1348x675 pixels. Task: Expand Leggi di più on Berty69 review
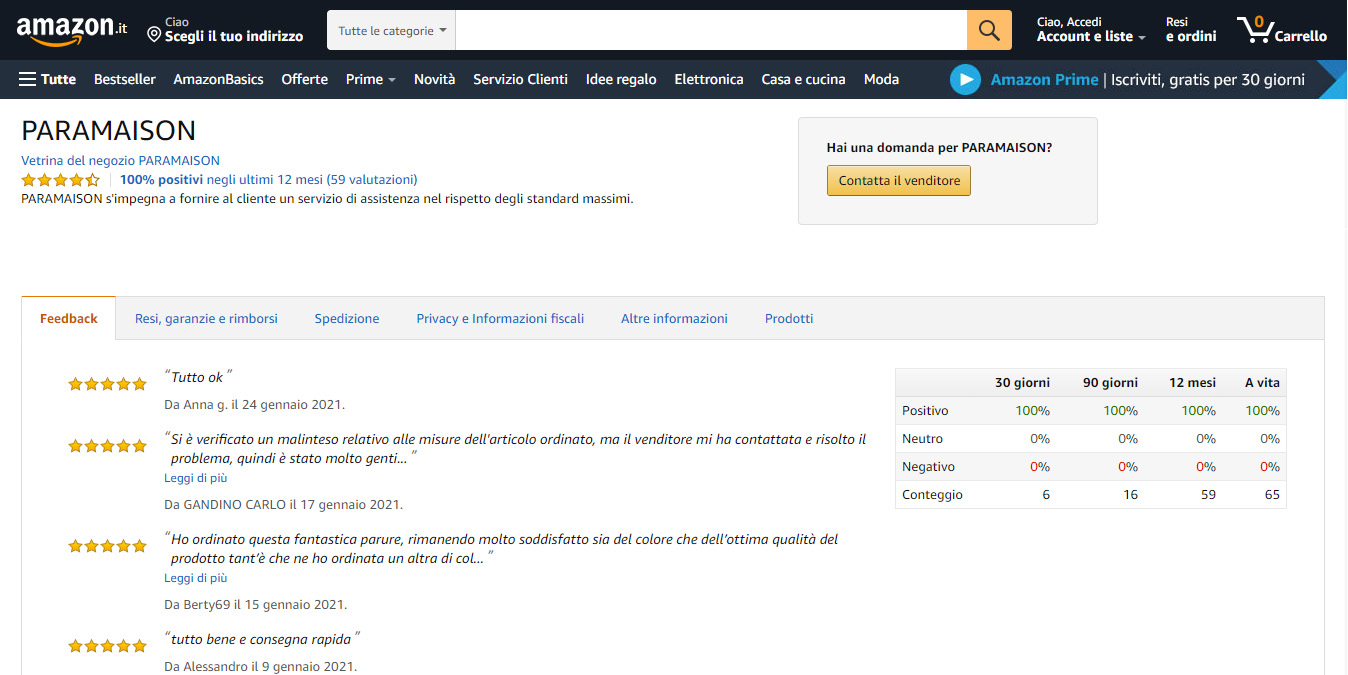196,578
